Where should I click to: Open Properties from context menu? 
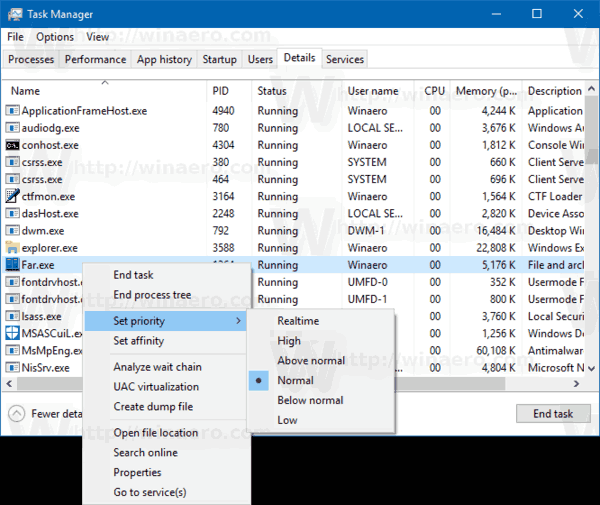click(166, 472)
